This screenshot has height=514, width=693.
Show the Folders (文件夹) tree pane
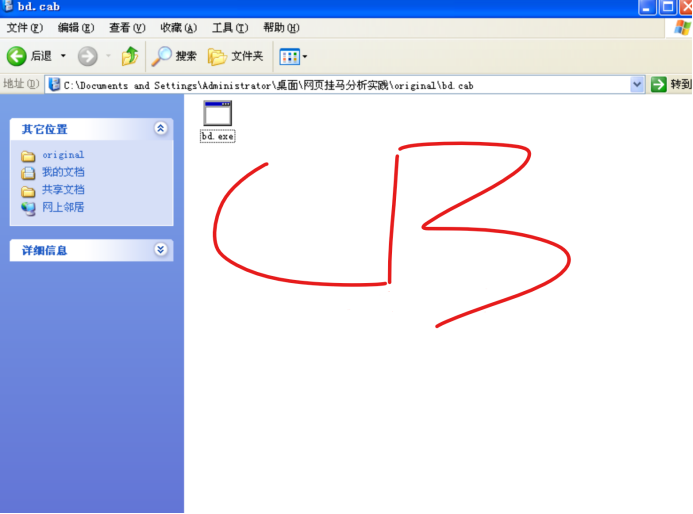pos(236,56)
